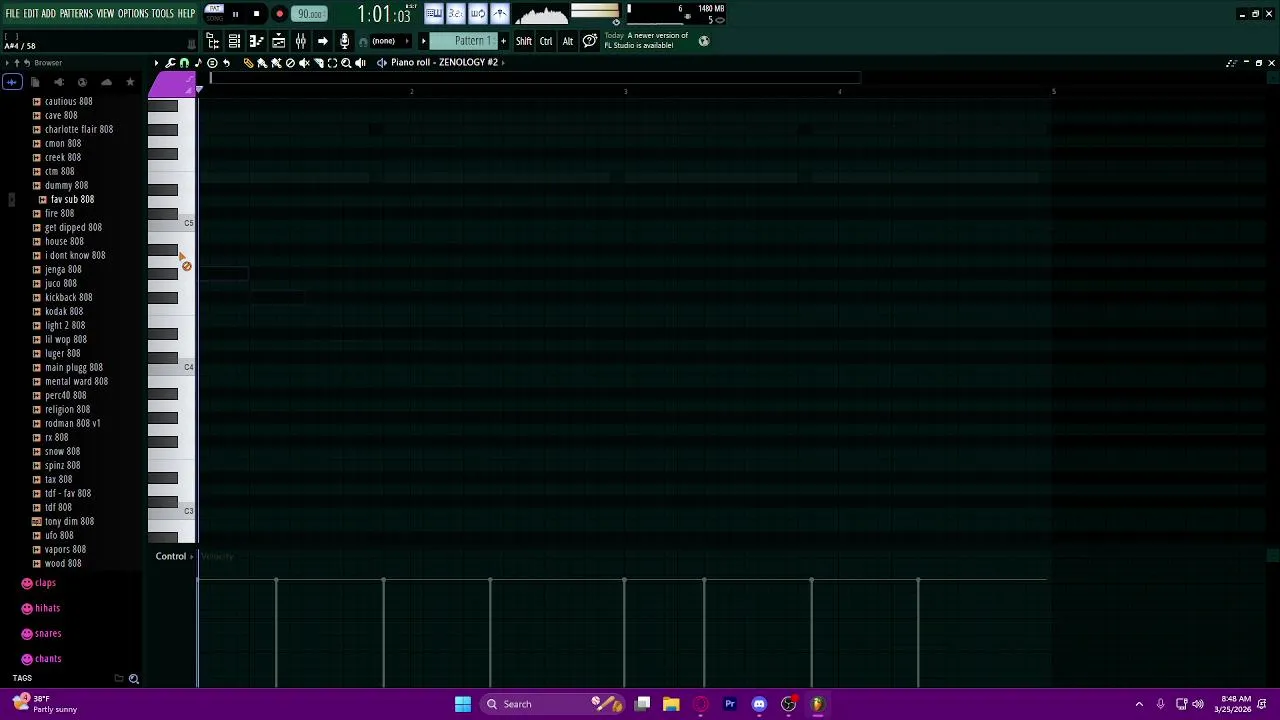
Task: Toggle the Alt modifier button
Action: tap(568, 41)
